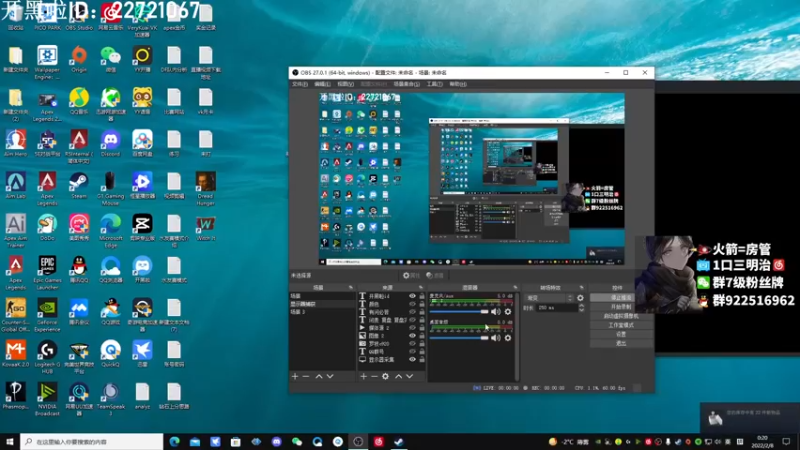Open the Dread Hunger desktop shortcut
This screenshot has height=450, width=800.
[x=206, y=189]
